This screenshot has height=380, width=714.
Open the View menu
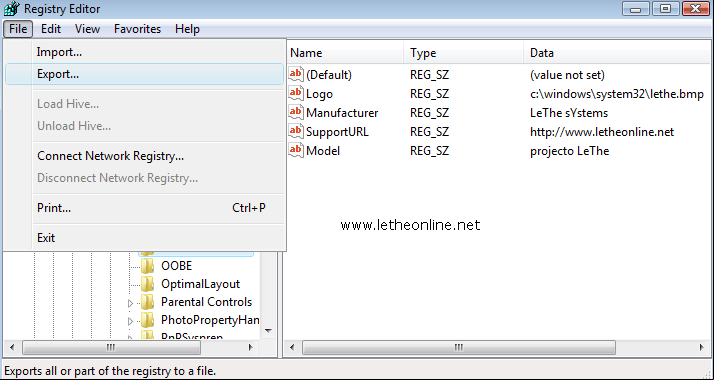[87, 29]
